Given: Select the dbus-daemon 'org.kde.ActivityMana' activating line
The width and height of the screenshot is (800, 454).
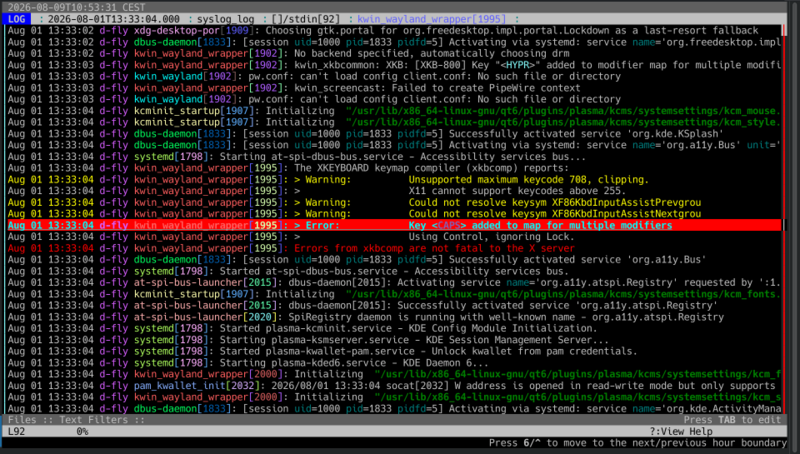Looking at the screenshot, I should pos(394,408).
